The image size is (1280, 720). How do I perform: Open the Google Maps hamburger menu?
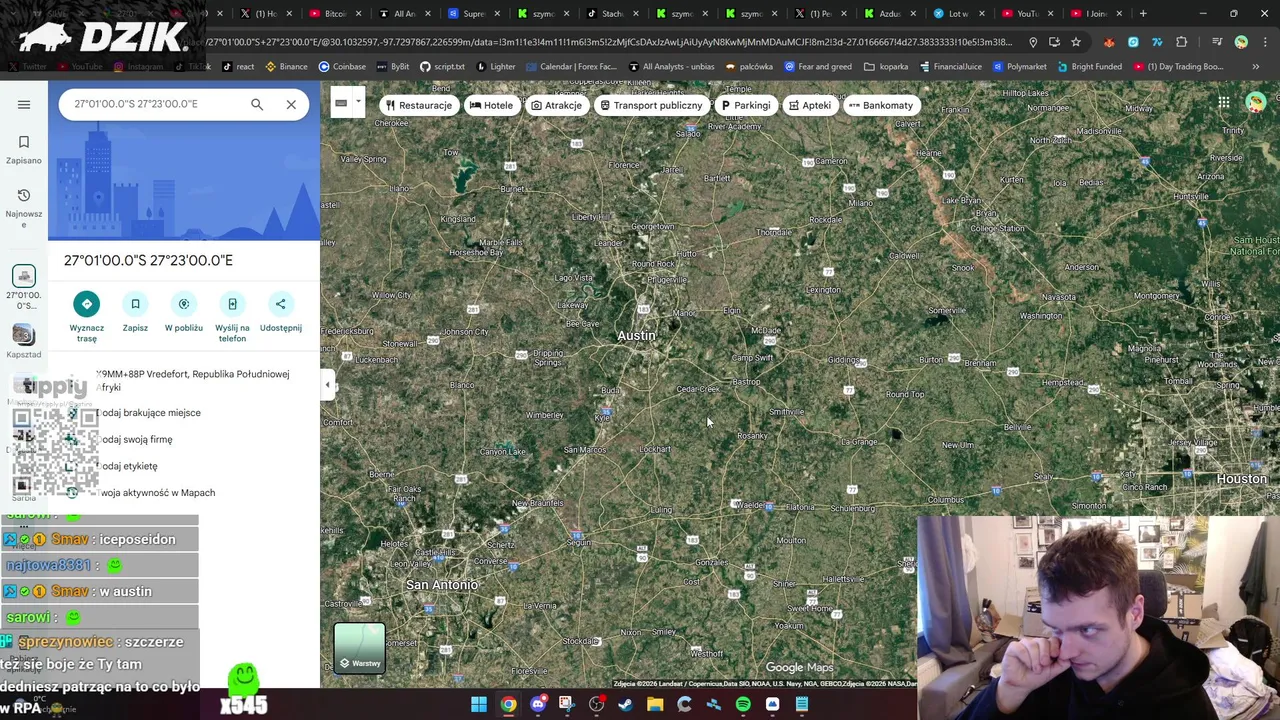tap(24, 104)
